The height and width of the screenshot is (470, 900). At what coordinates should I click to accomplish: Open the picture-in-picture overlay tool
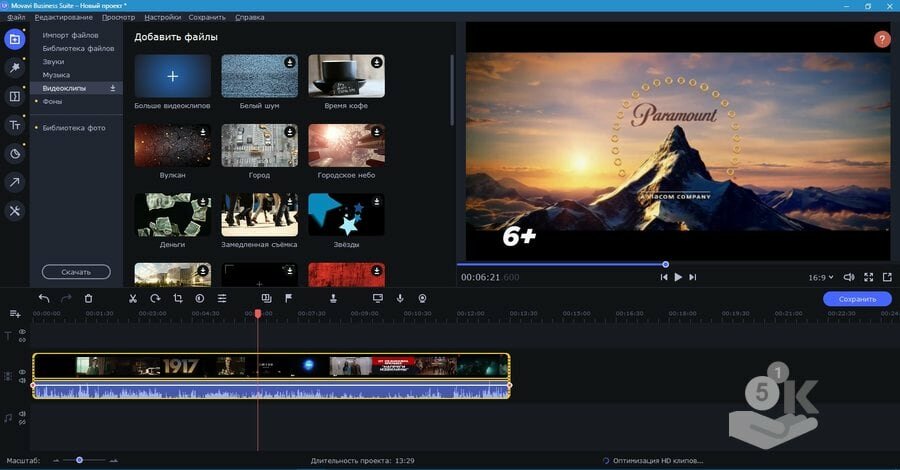(x=266, y=298)
